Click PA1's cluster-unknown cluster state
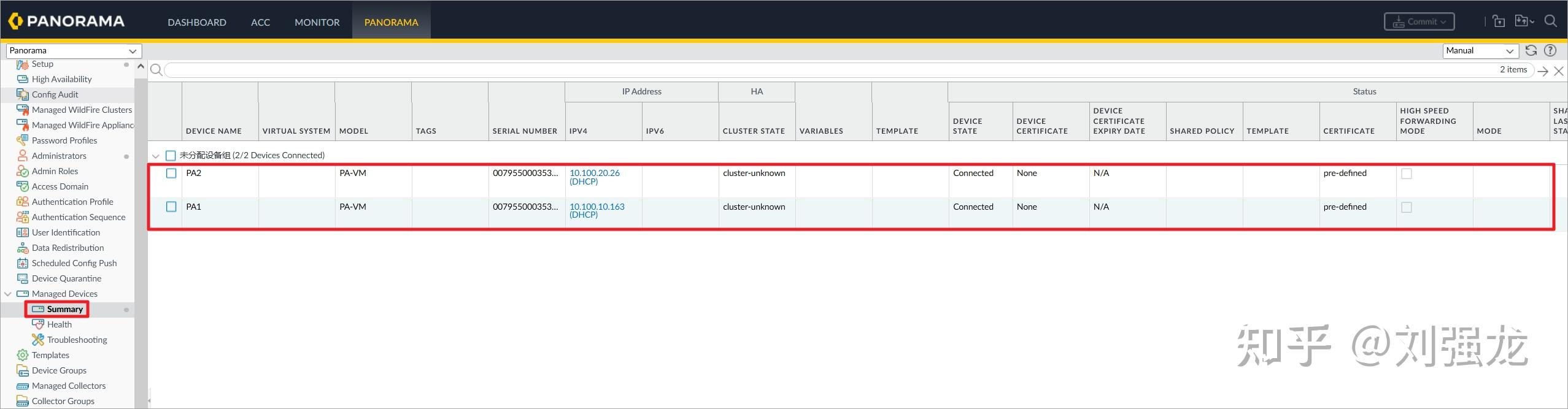Screen dimensions: 1568x409 (754, 207)
